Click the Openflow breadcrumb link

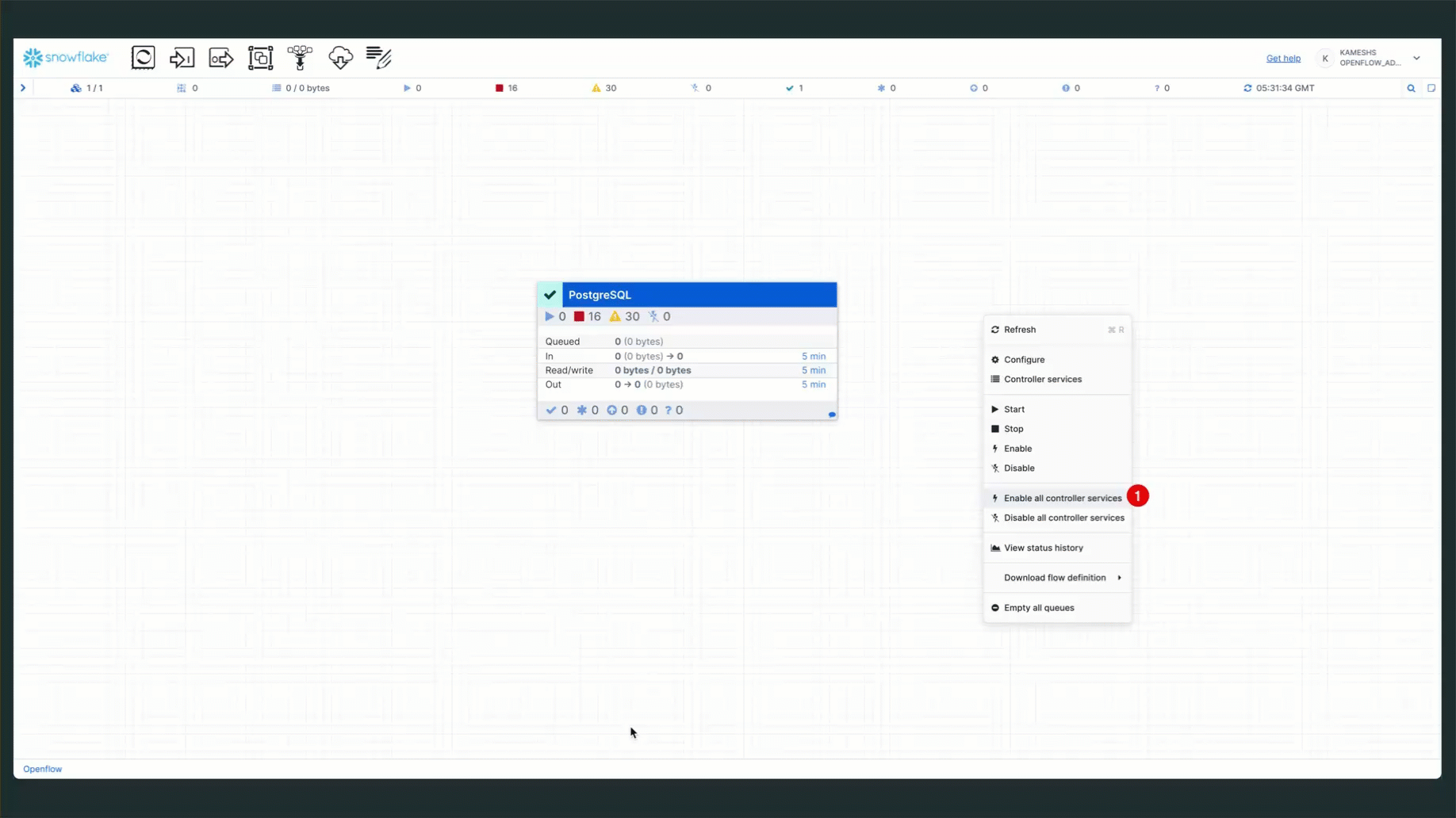pos(43,769)
